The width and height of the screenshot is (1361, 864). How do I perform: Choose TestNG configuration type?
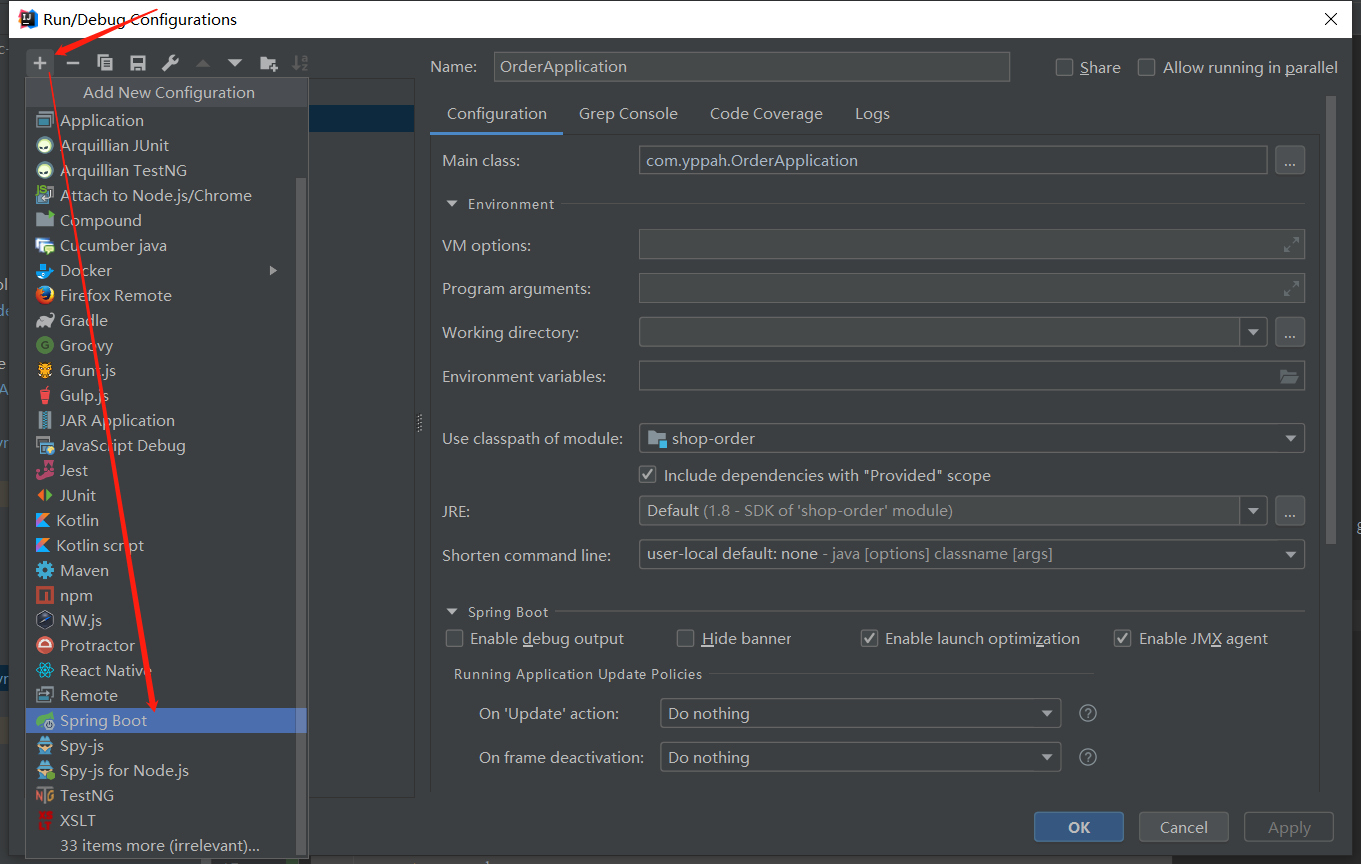pos(166,796)
